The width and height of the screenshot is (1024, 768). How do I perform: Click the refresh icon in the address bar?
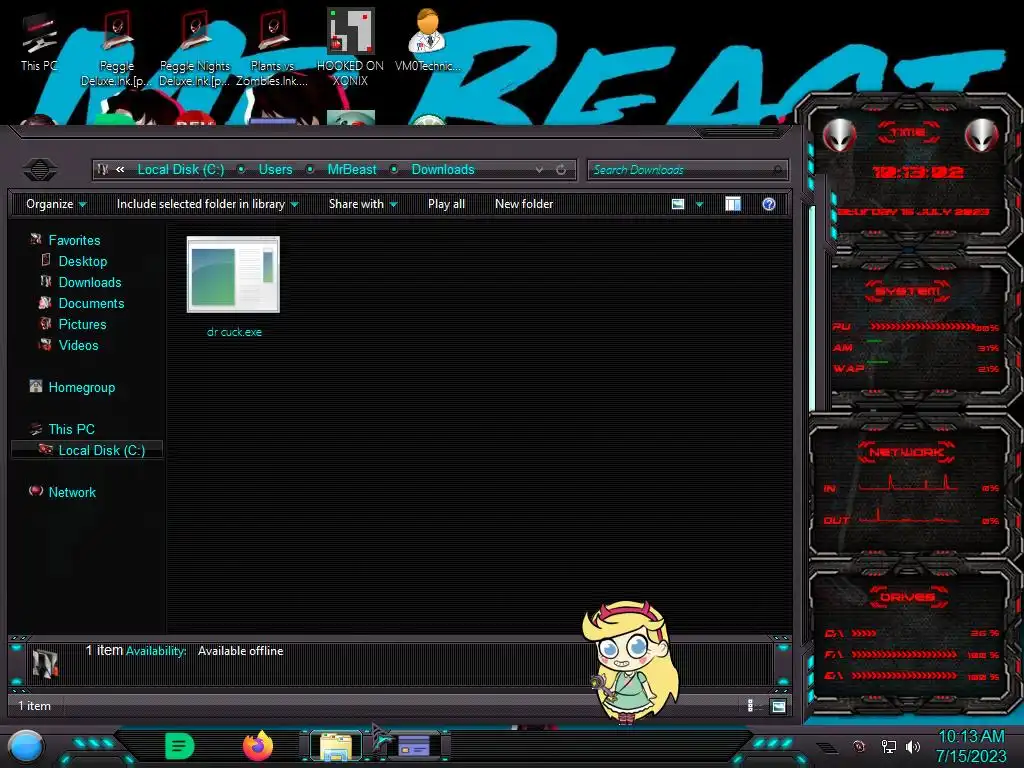click(x=561, y=170)
